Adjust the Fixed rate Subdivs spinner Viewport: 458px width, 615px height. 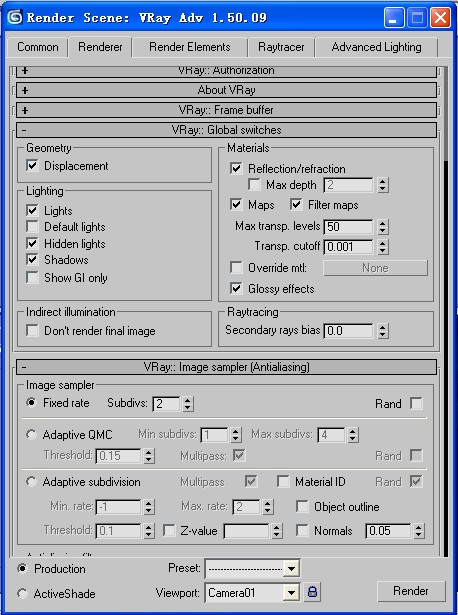coord(188,404)
